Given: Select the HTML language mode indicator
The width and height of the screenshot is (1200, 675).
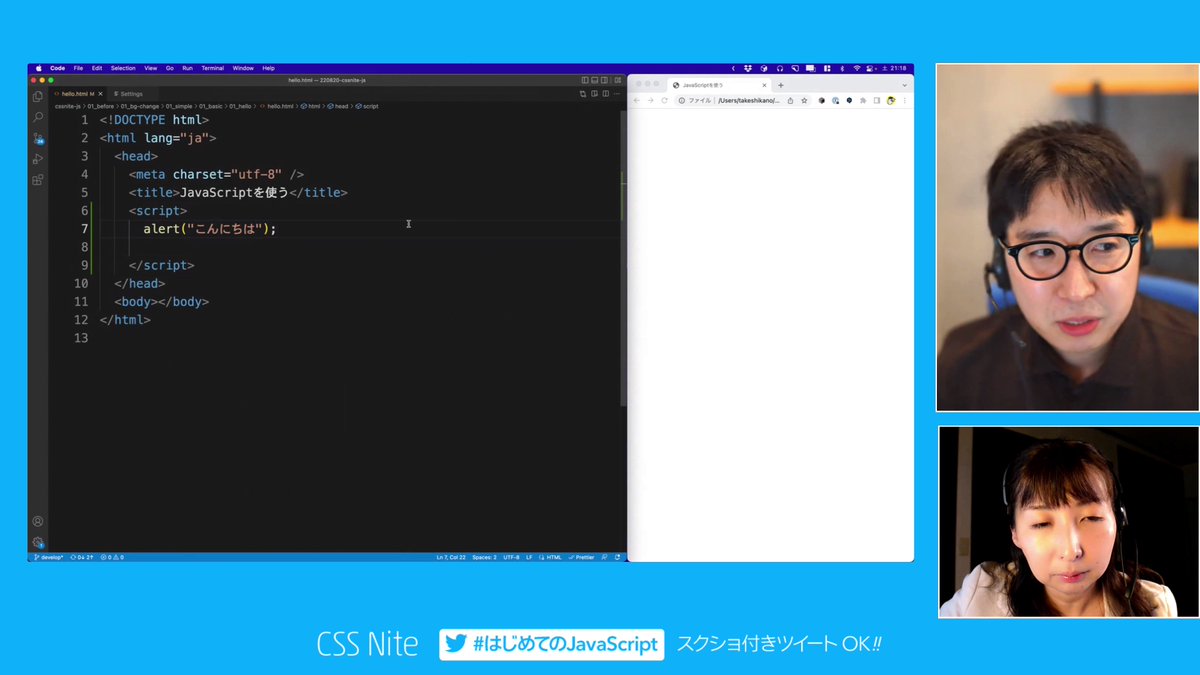Looking at the screenshot, I should tap(551, 557).
